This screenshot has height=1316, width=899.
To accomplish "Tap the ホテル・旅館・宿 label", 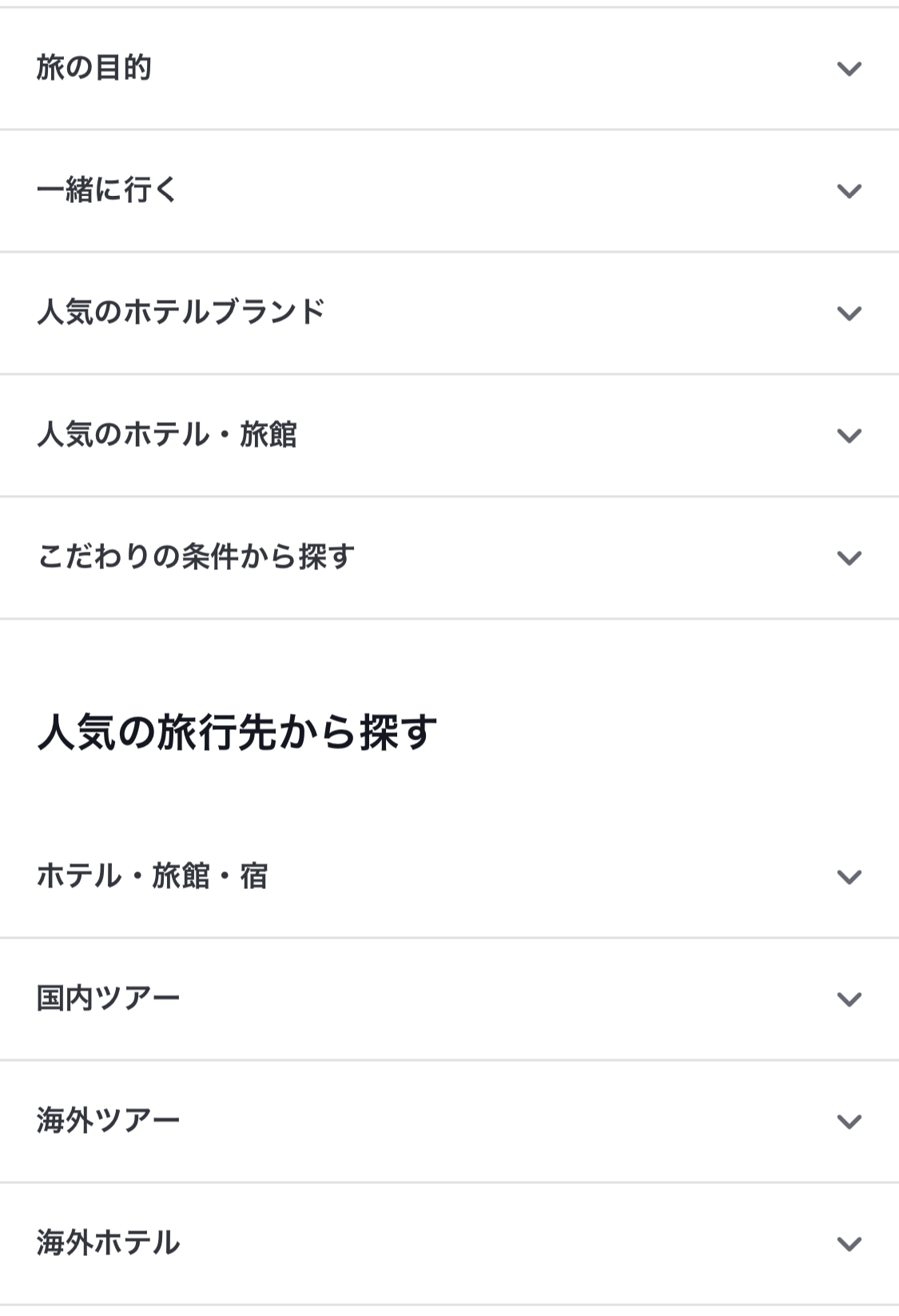I will pyautogui.click(x=152, y=876).
